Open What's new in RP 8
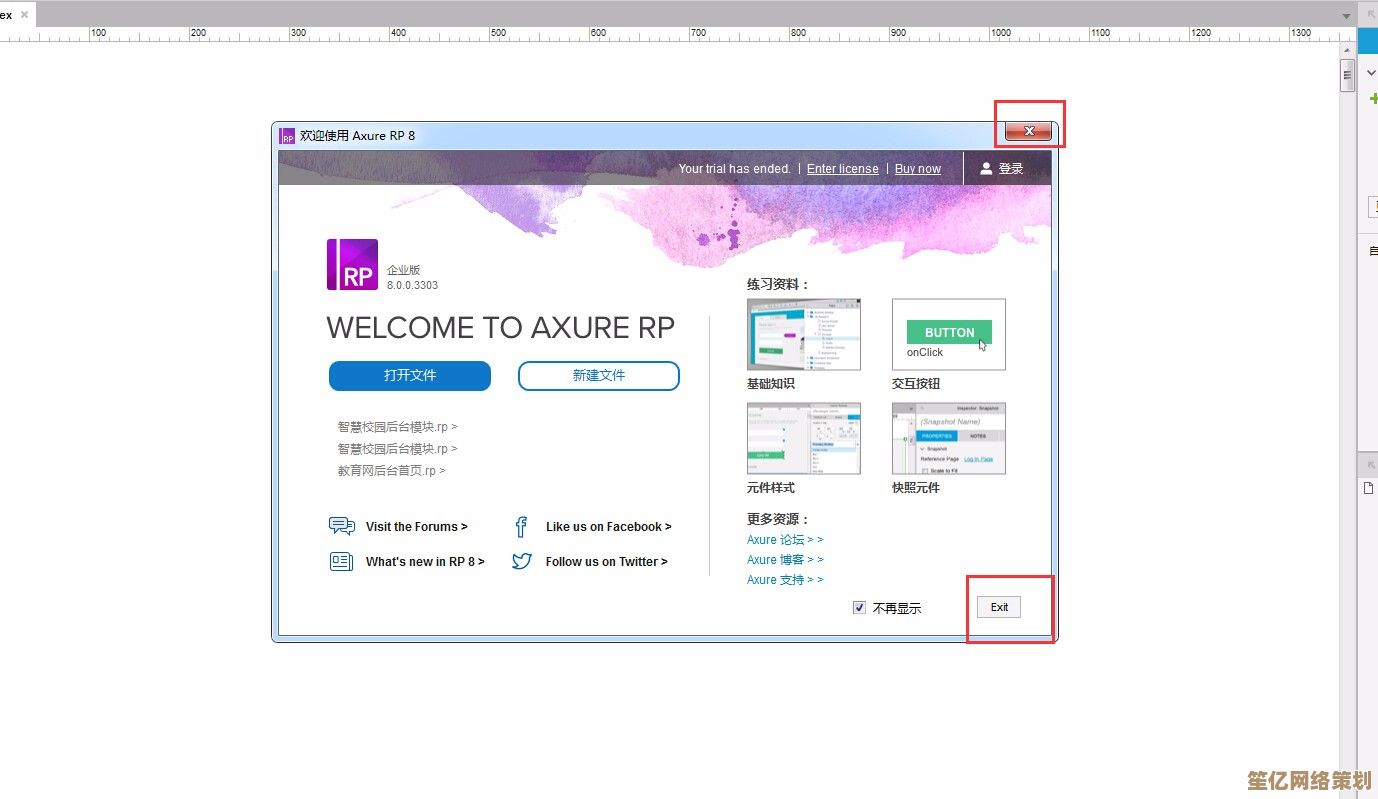This screenshot has width=1378, height=799. click(425, 562)
